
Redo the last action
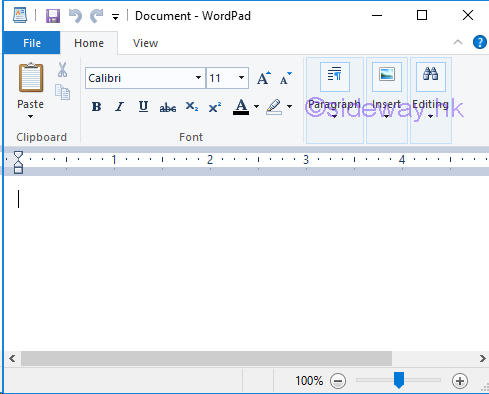97,16
